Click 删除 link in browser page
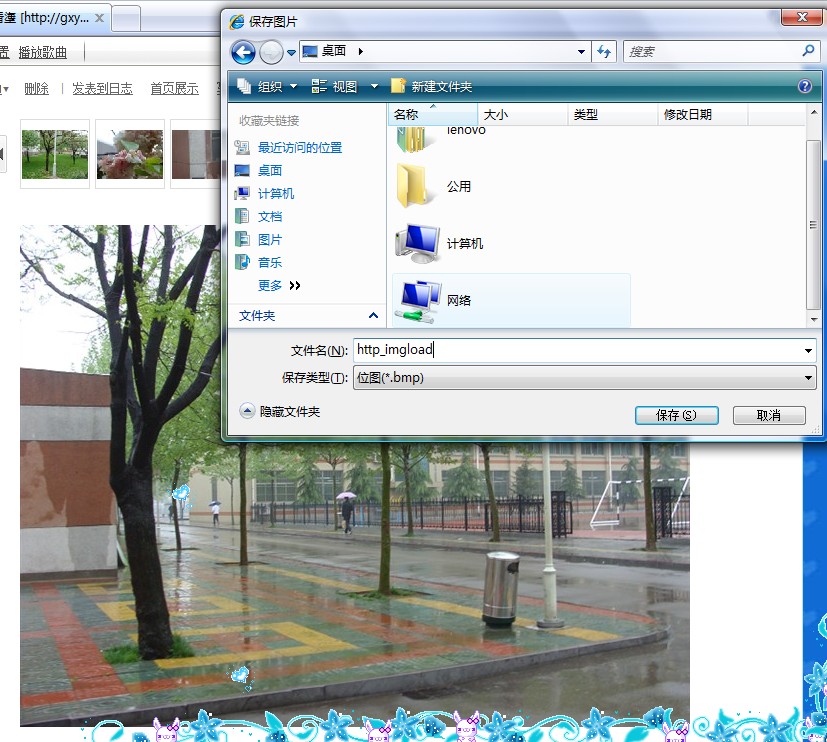 click(36, 88)
